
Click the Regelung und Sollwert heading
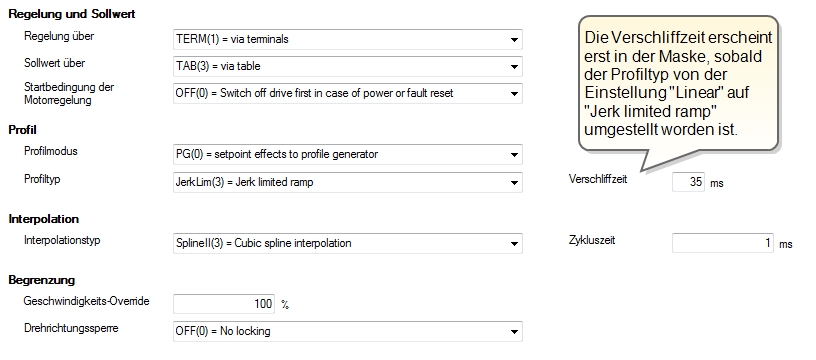click(x=72, y=14)
